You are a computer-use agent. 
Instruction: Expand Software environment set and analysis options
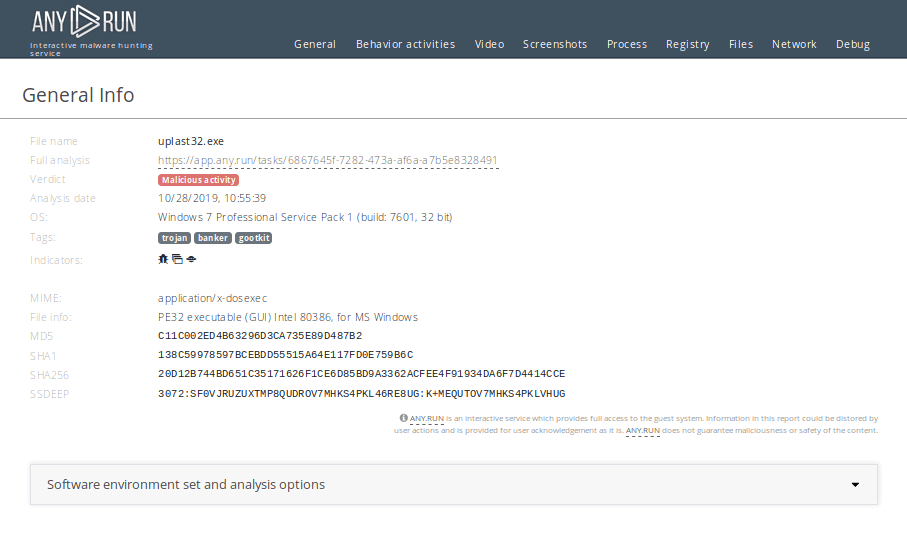click(186, 484)
